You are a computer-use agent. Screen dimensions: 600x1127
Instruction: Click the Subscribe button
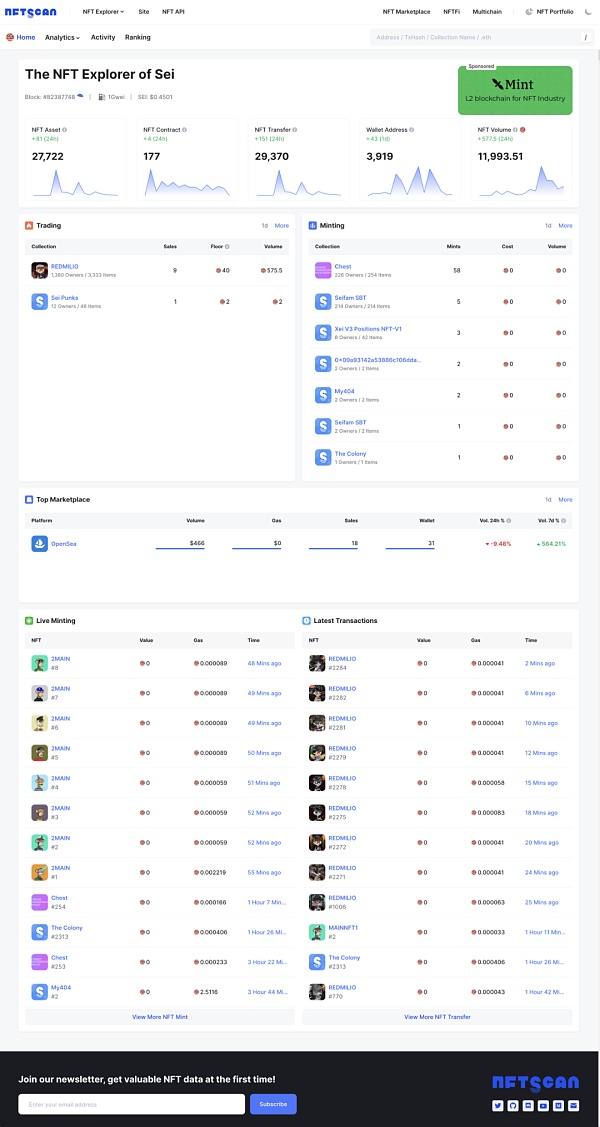(273, 1104)
